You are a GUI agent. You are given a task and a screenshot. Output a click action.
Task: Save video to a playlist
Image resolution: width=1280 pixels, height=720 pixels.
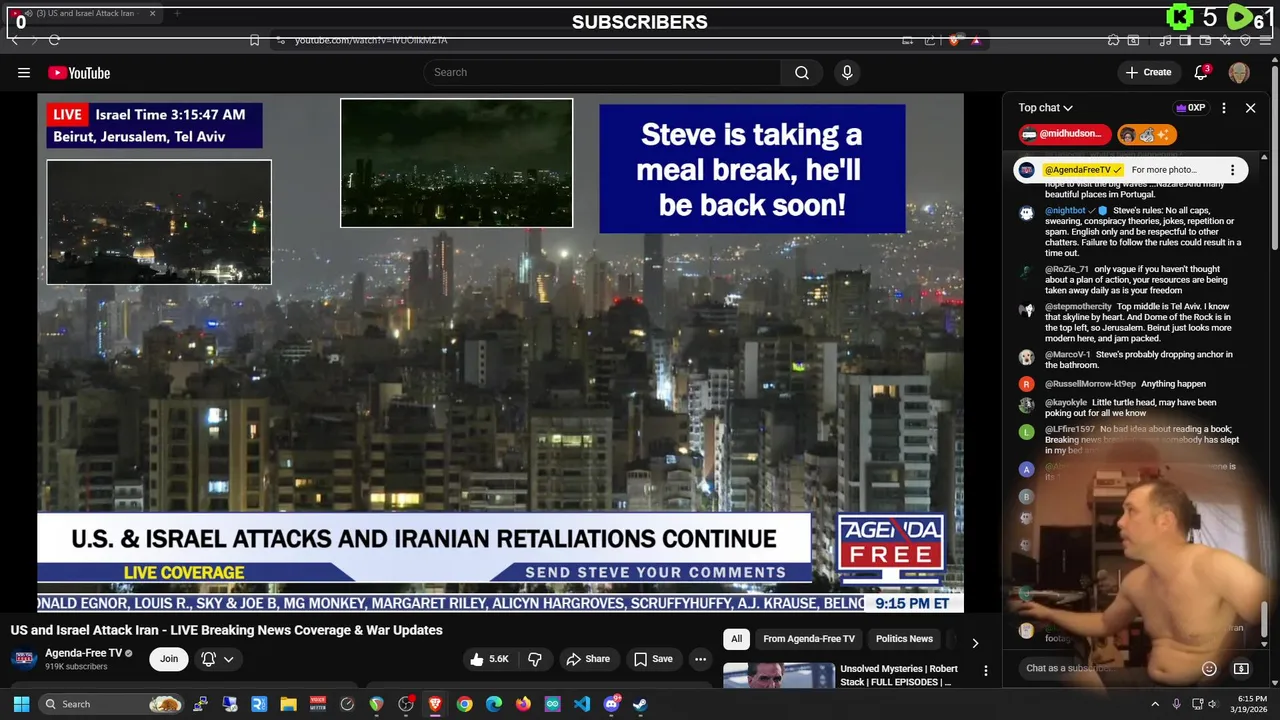pyautogui.click(x=653, y=659)
